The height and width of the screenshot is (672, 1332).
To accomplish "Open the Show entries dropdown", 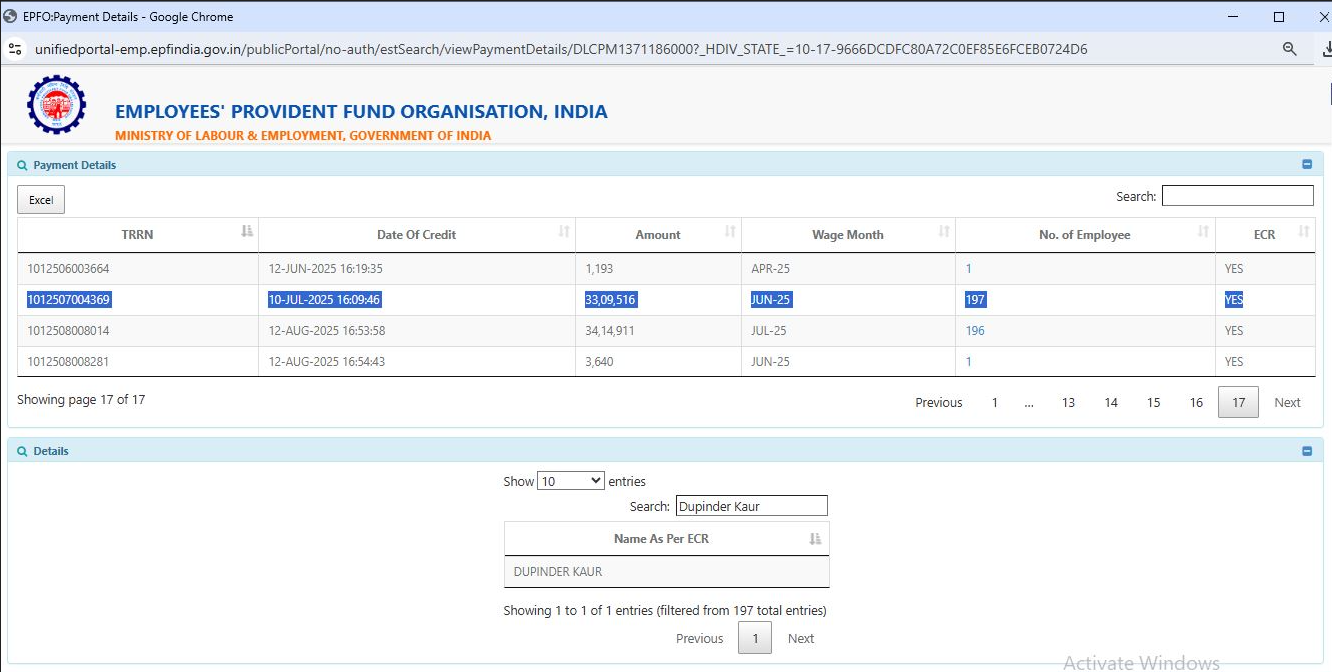I will (x=570, y=481).
